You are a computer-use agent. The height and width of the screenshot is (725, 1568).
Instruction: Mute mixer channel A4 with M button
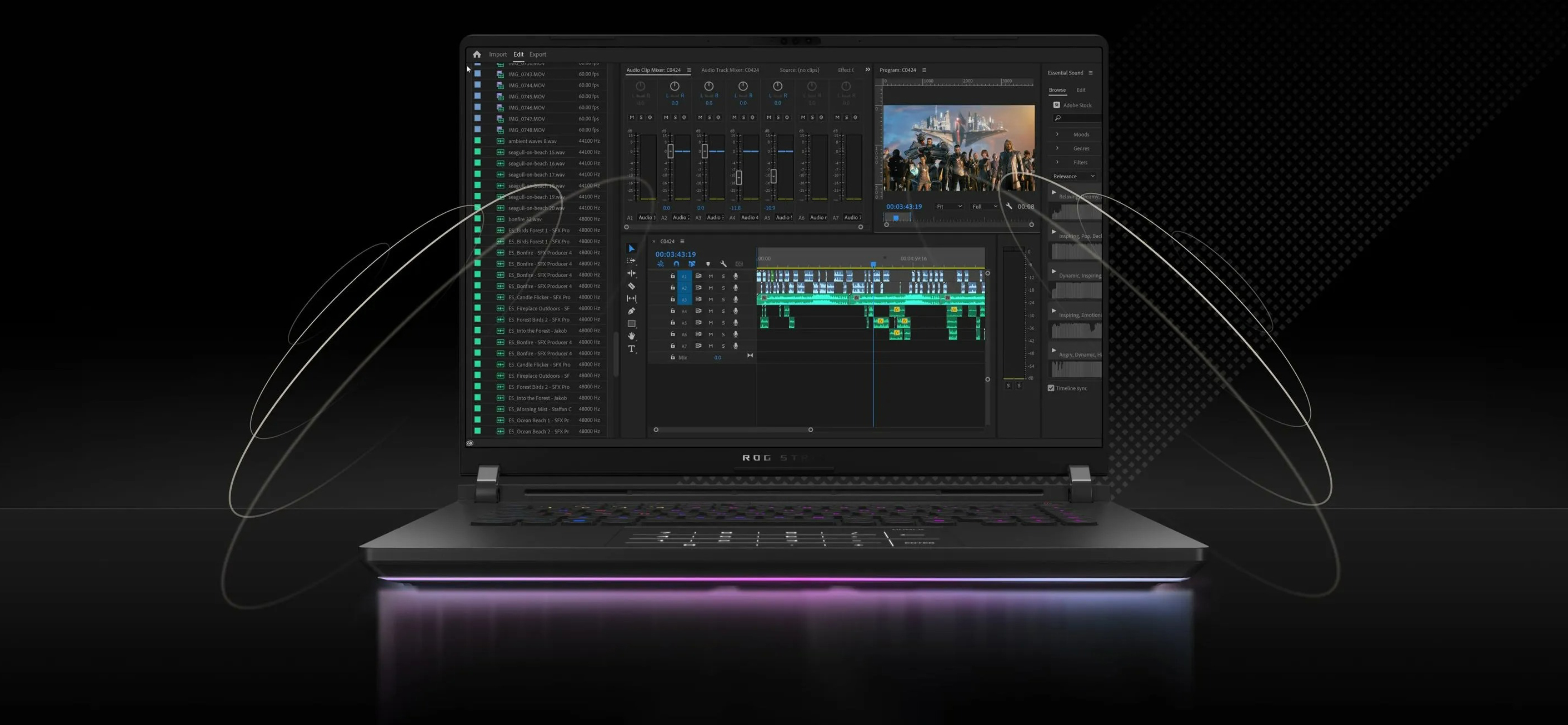point(734,117)
